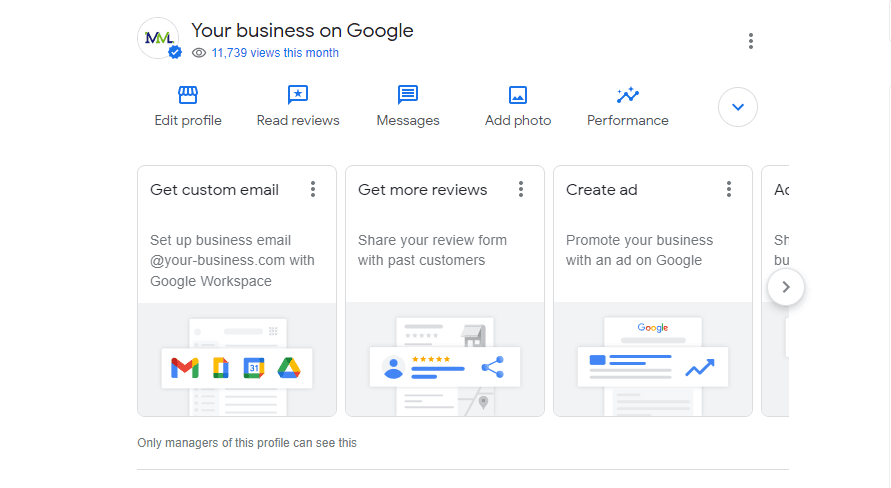Click the Gmail icon in email card
This screenshot has width=891, height=488.
pyautogui.click(x=185, y=368)
